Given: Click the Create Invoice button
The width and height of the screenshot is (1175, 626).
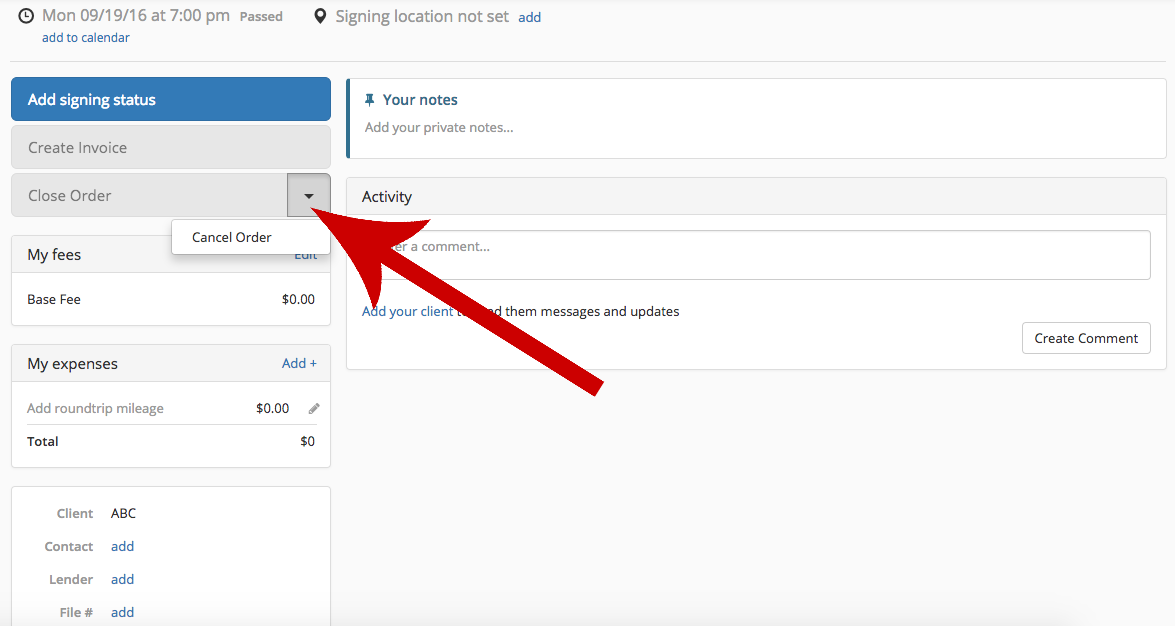Looking at the screenshot, I should tap(171, 147).
